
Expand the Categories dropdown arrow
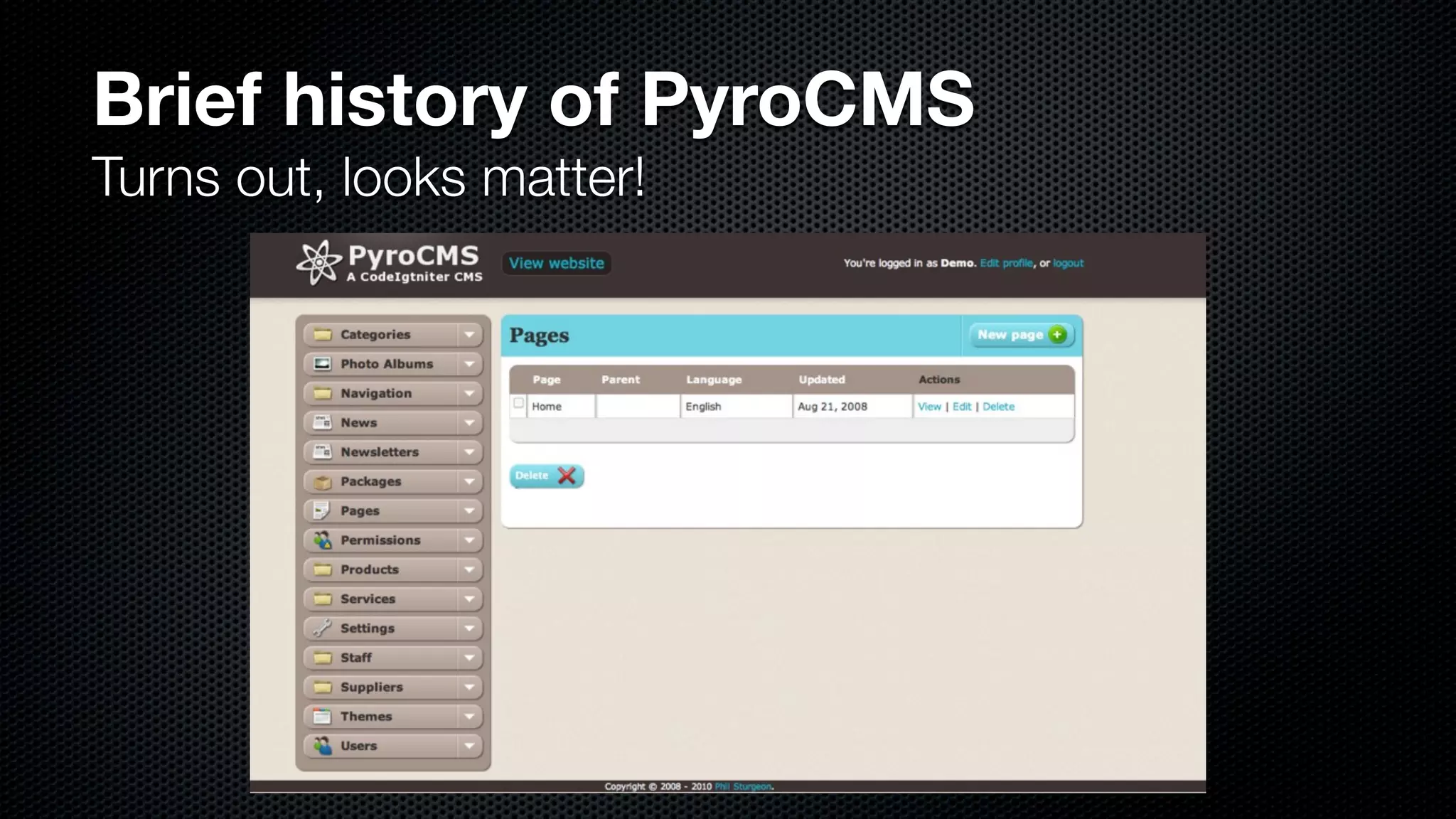[x=469, y=334]
